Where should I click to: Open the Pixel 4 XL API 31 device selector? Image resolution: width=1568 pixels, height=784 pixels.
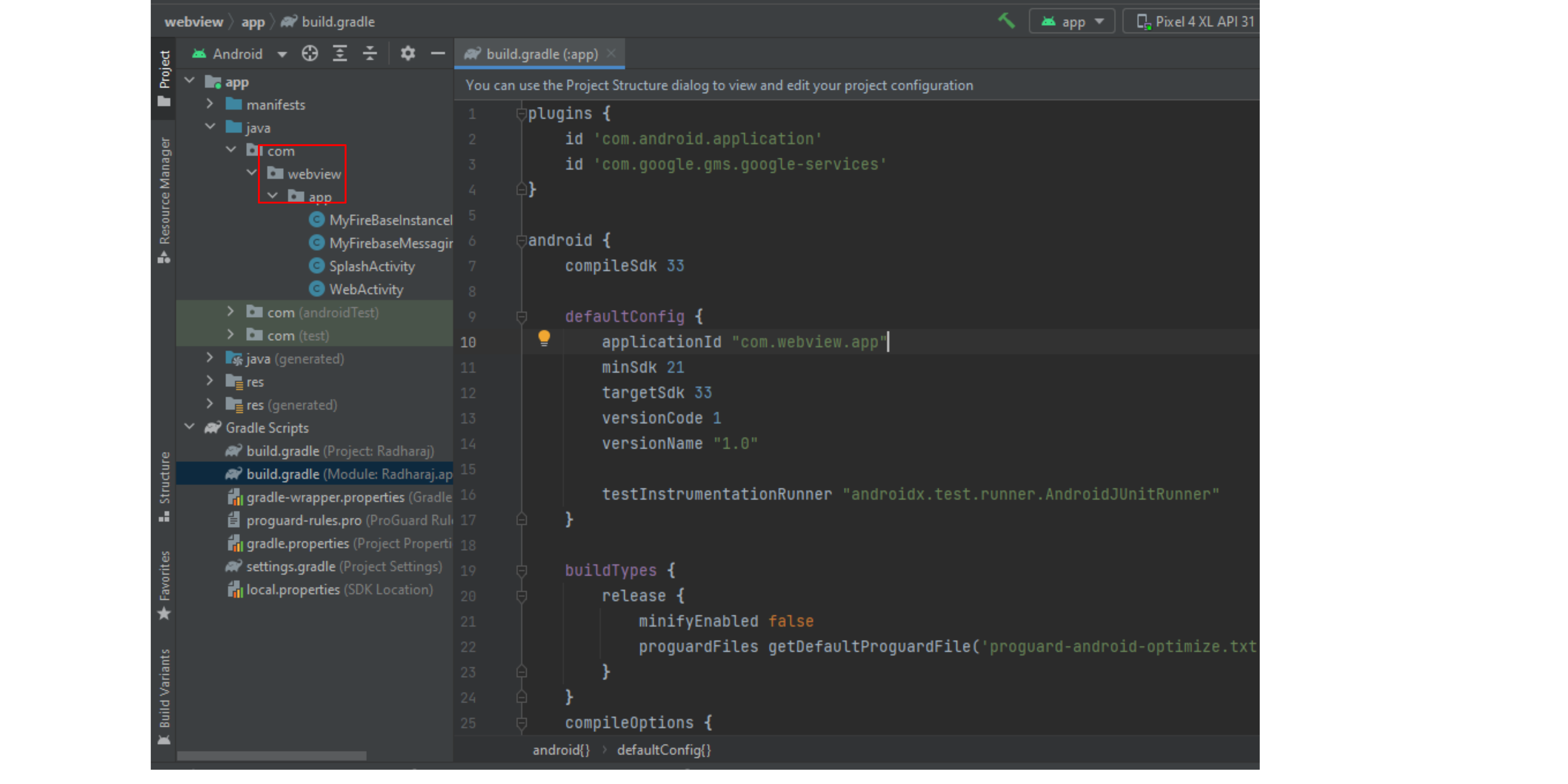1192,21
